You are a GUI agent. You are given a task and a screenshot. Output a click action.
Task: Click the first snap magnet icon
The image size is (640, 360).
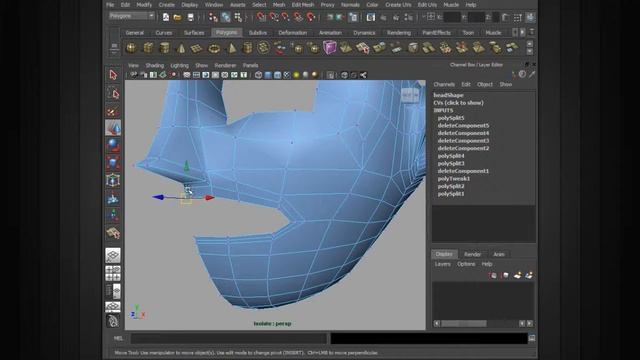[261, 17]
